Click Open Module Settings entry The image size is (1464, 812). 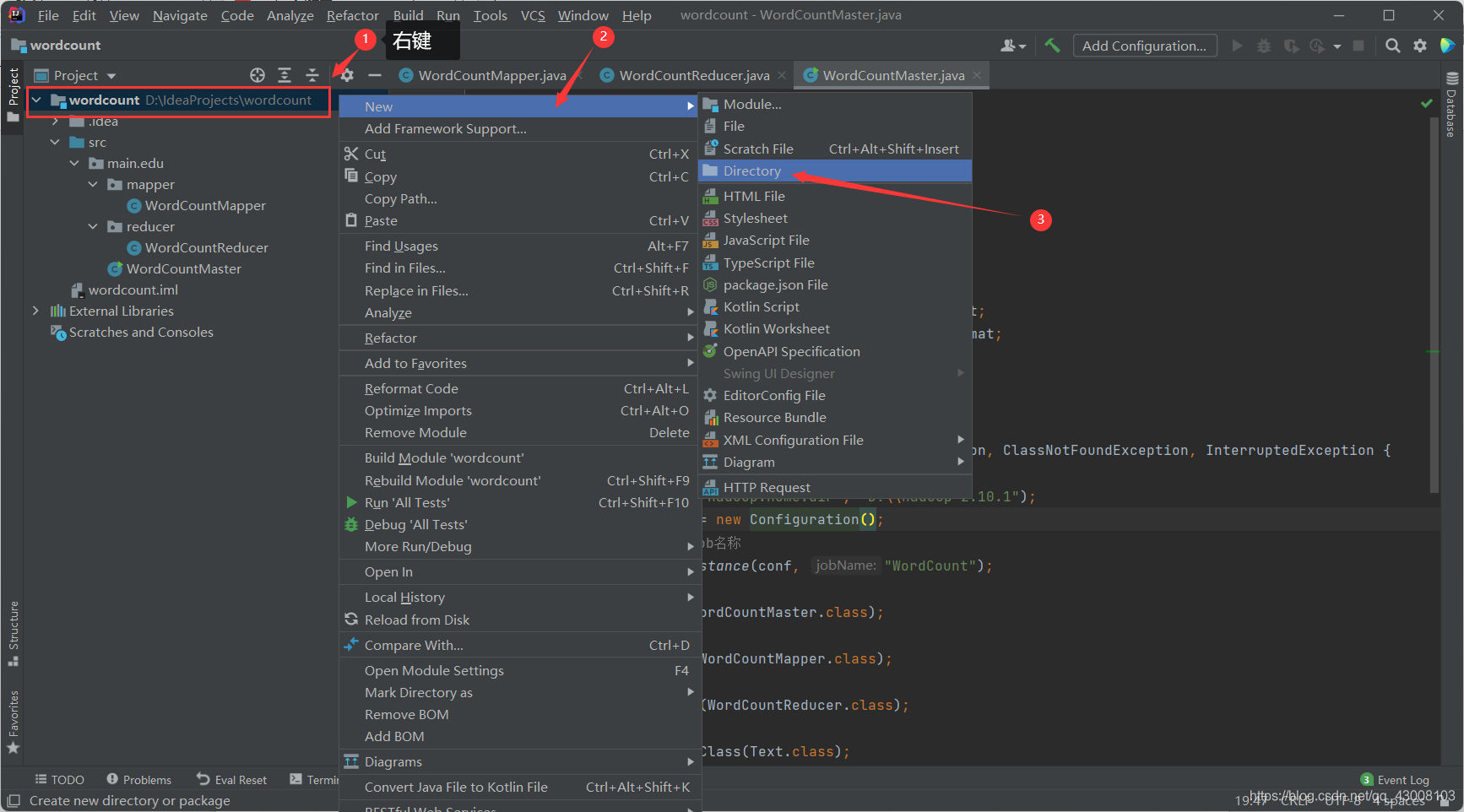coord(519,670)
